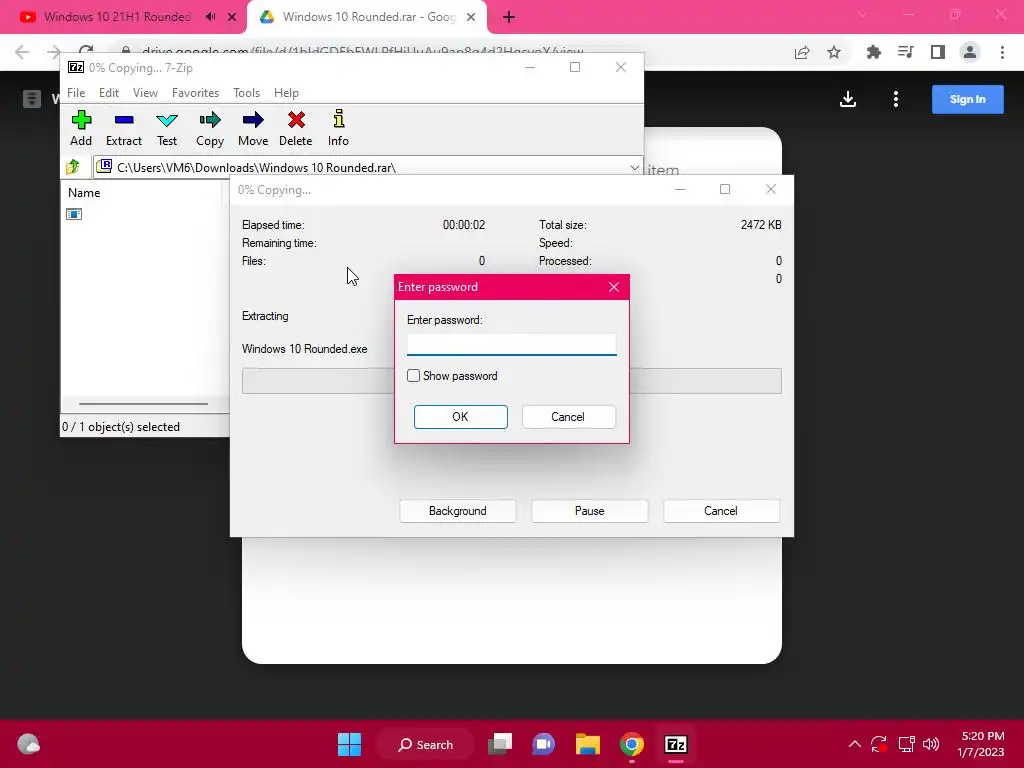
Task: Open the Chat taskbar icon
Action: [543, 744]
